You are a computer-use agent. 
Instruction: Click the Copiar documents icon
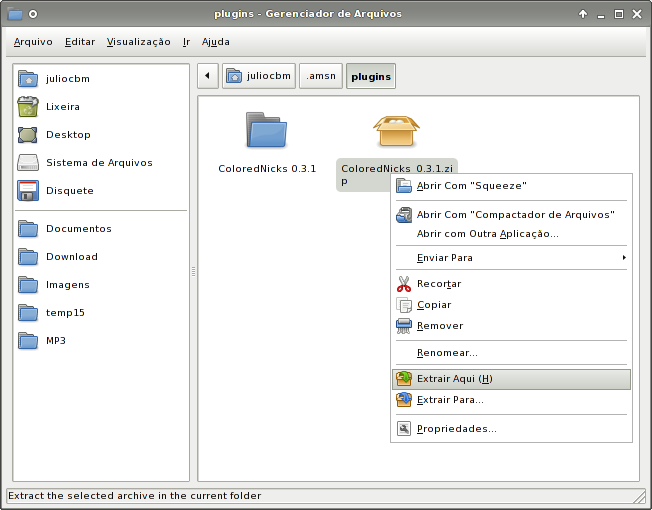pos(404,305)
